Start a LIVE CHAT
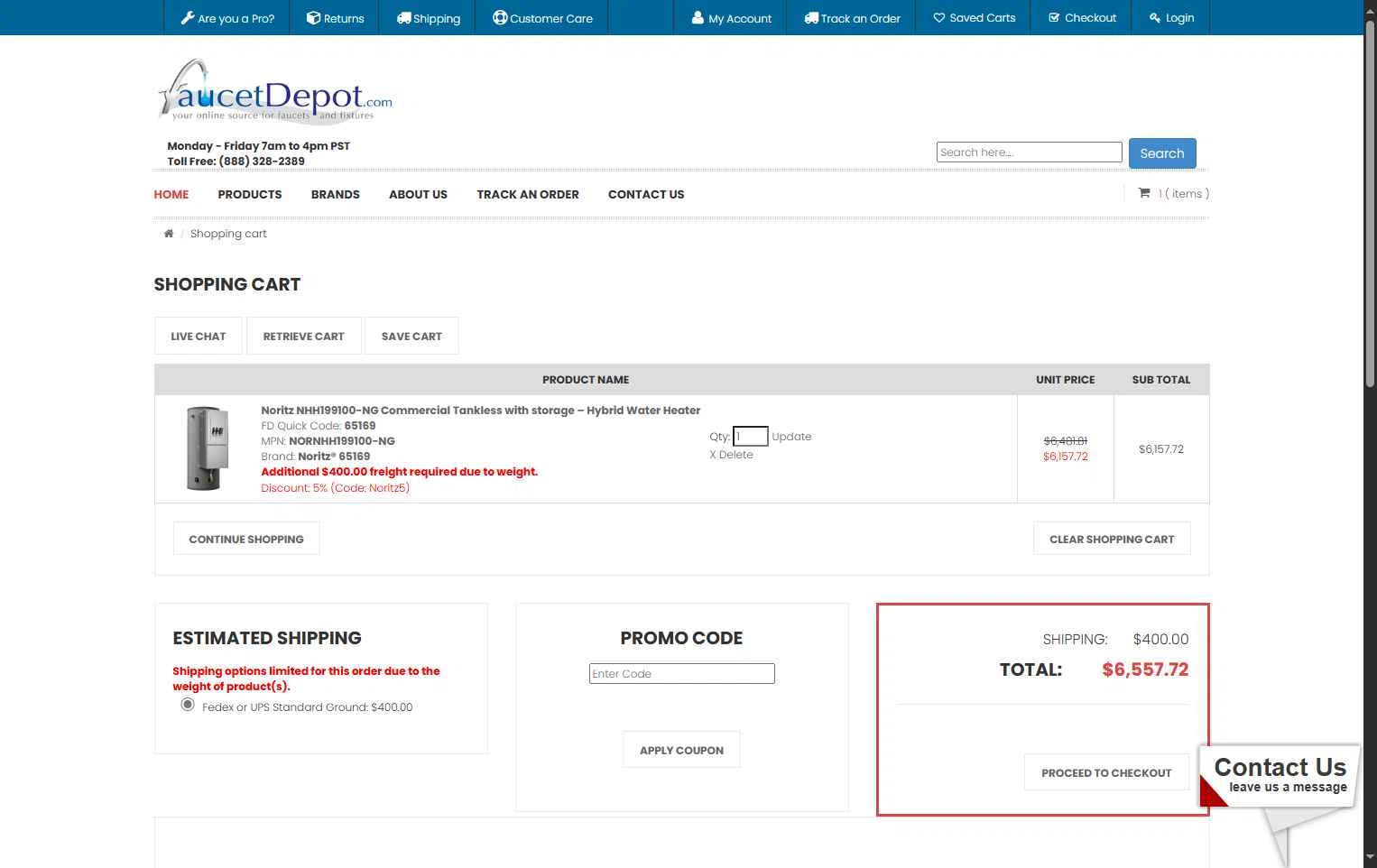This screenshot has width=1377, height=868. click(199, 336)
